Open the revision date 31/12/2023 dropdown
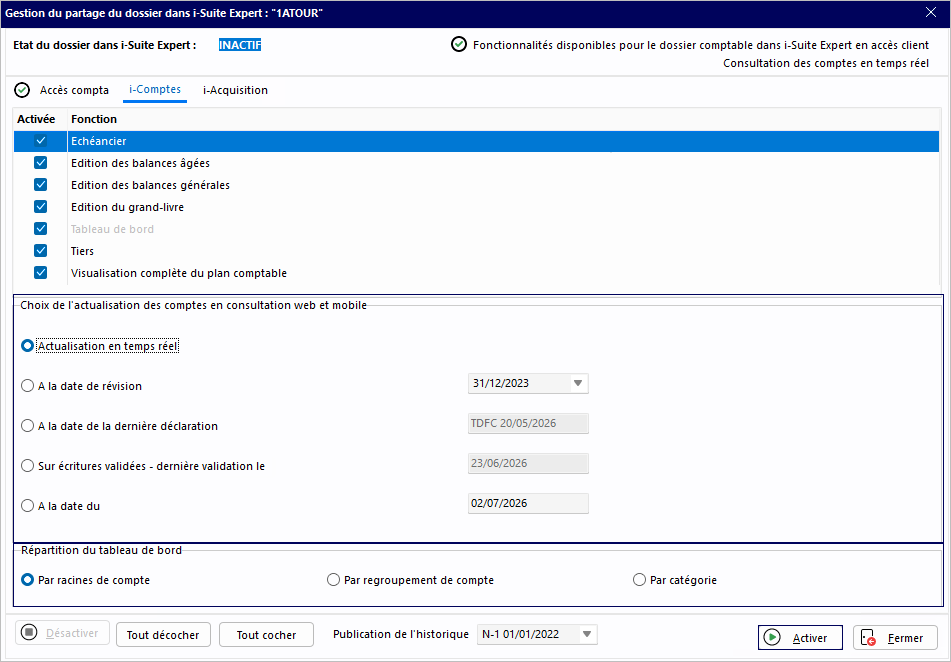 click(578, 383)
